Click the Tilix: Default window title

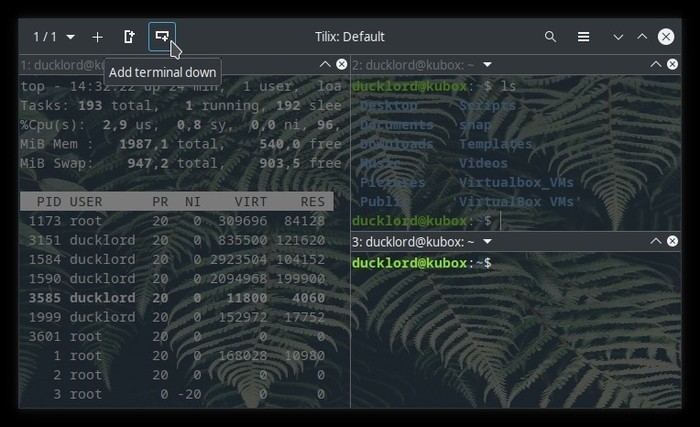point(350,37)
